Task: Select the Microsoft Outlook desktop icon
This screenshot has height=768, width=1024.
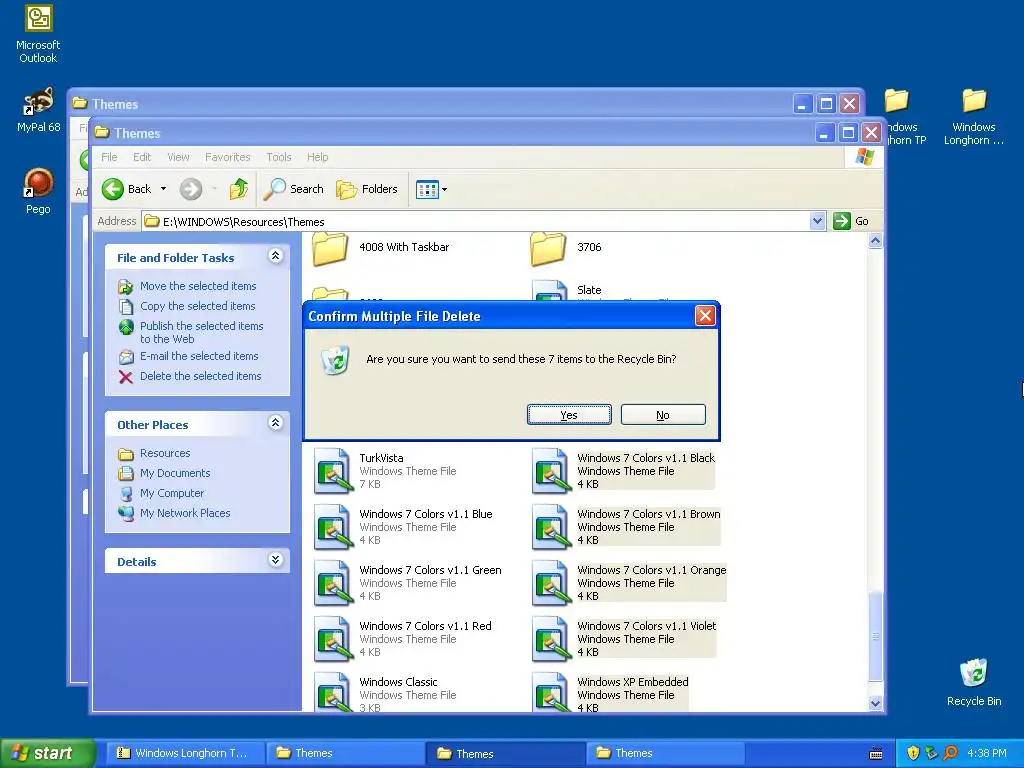Action: (x=38, y=35)
